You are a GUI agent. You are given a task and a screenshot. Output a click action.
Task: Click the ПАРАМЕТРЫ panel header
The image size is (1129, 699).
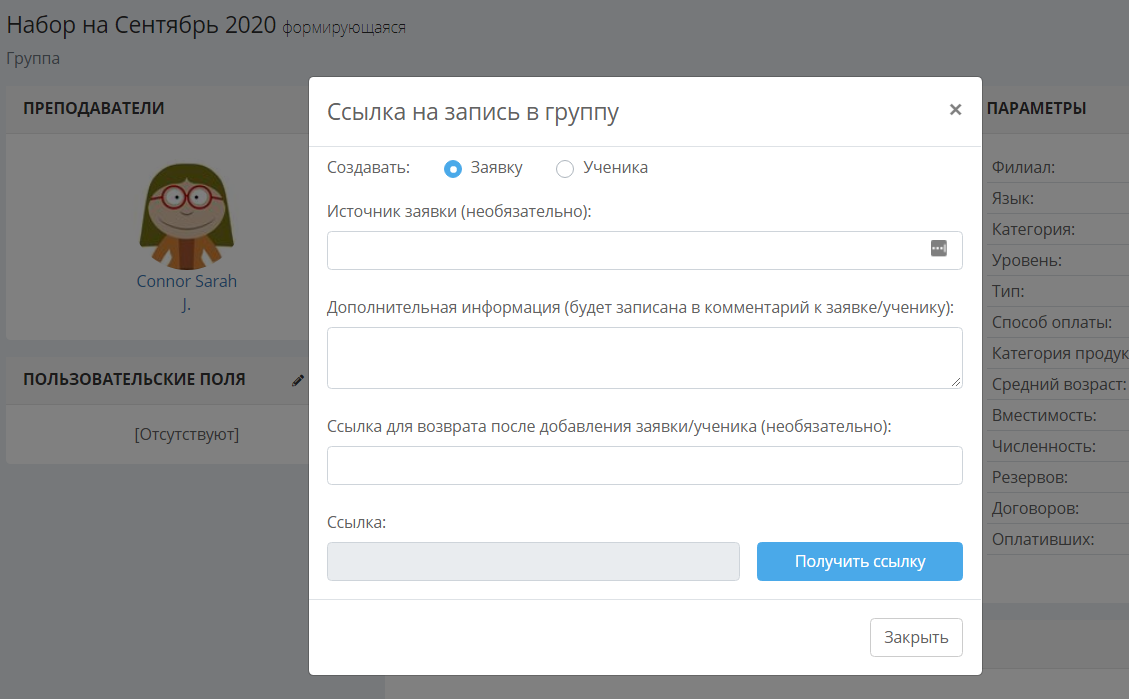pyautogui.click(x=1036, y=109)
